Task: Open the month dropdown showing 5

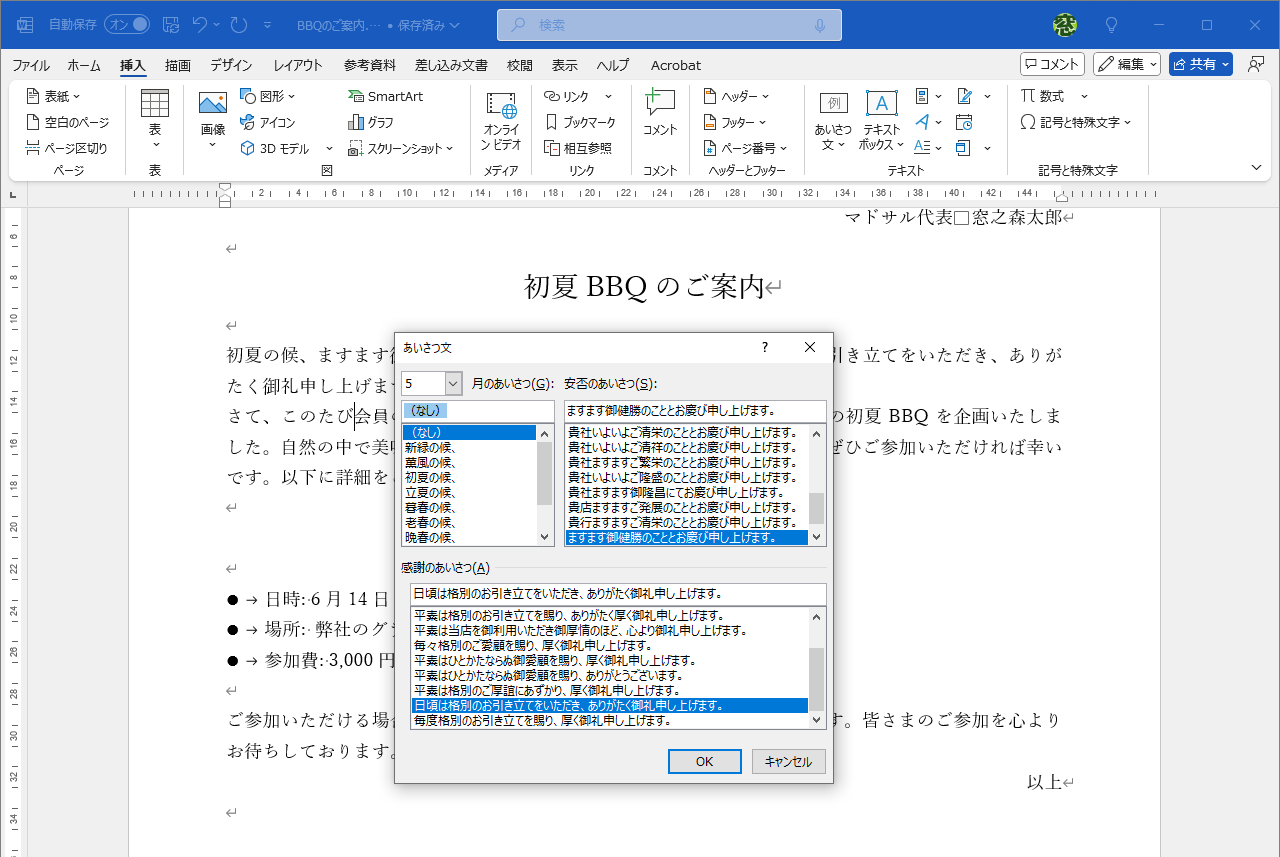Action: point(452,383)
